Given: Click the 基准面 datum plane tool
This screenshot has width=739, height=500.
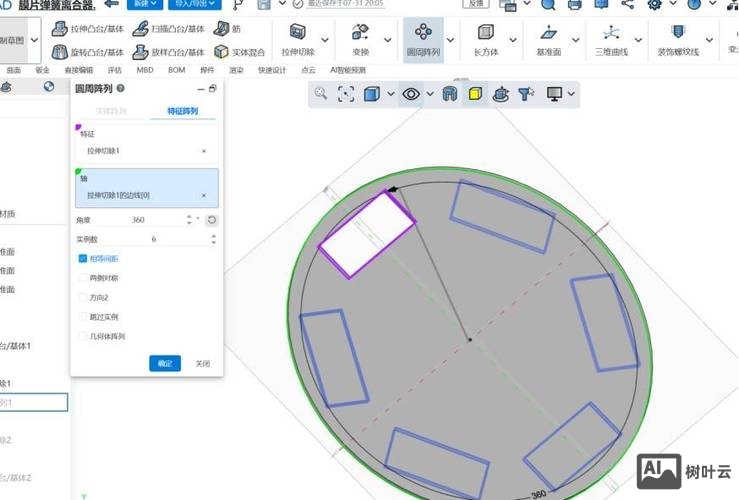Looking at the screenshot, I should pos(548,37).
